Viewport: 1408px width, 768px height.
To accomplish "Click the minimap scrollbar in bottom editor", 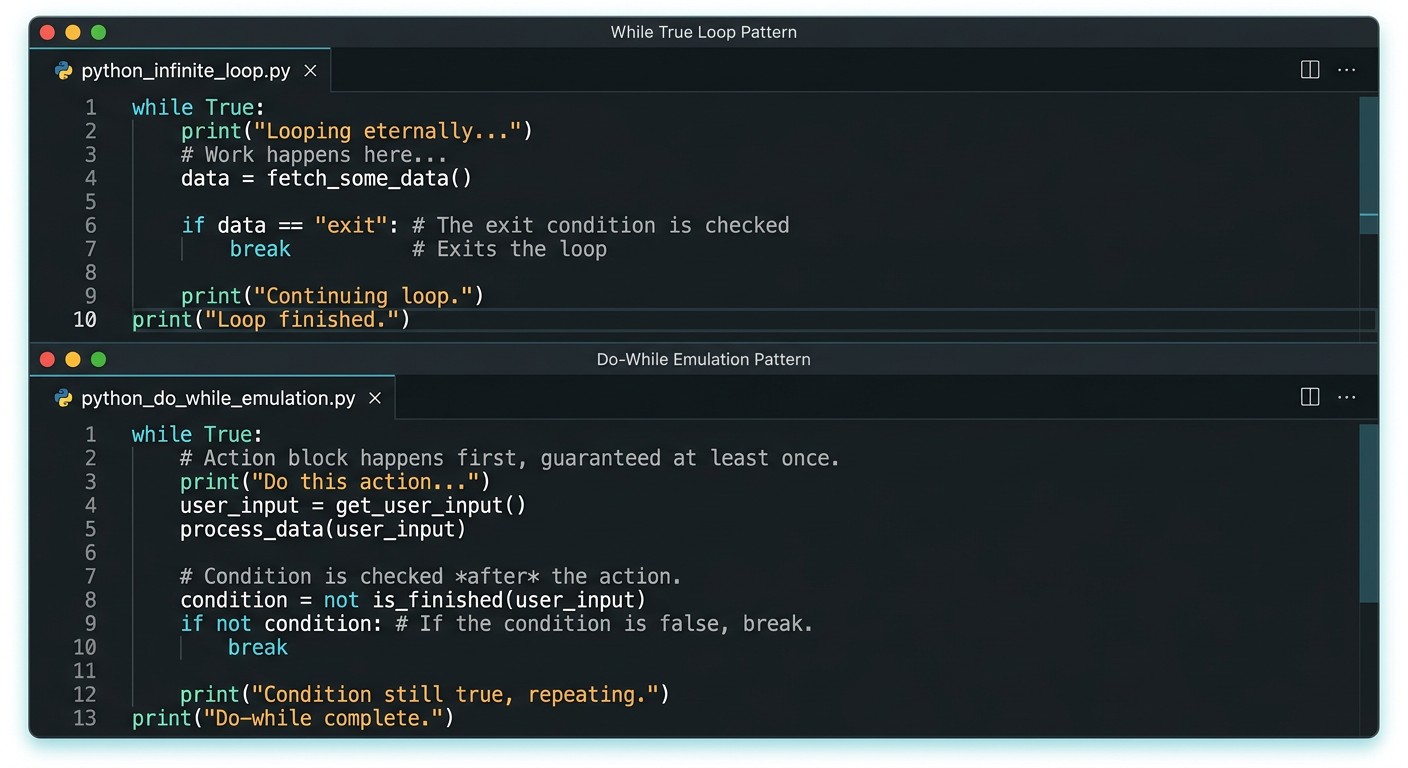I will [x=1369, y=513].
